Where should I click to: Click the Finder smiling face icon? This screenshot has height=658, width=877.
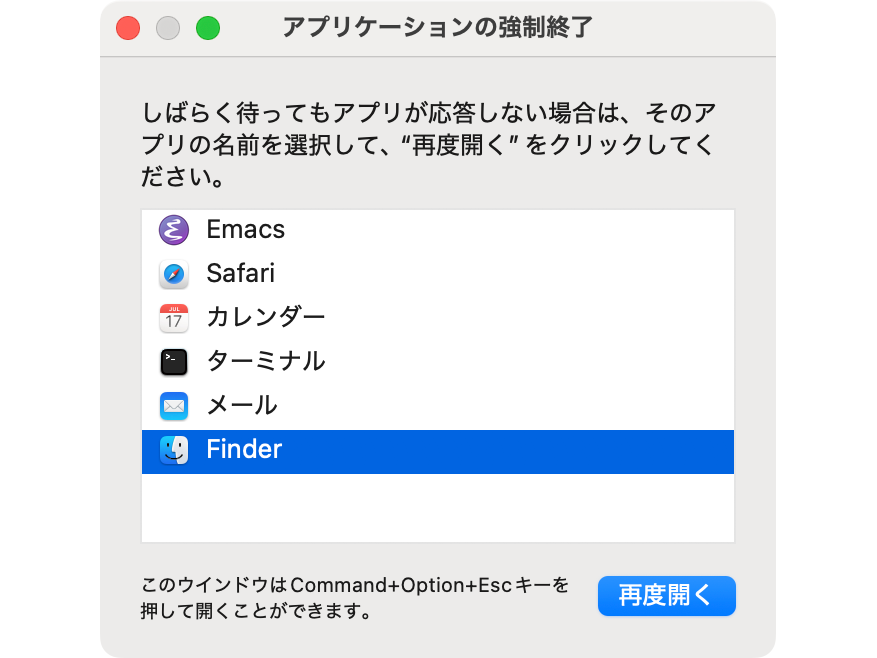pos(173,450)
